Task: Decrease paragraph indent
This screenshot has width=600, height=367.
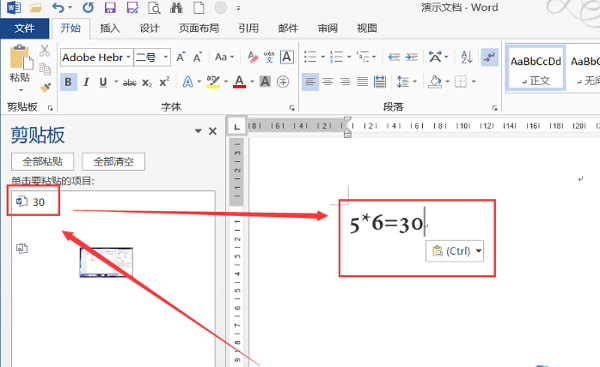Action: point(394,57)
